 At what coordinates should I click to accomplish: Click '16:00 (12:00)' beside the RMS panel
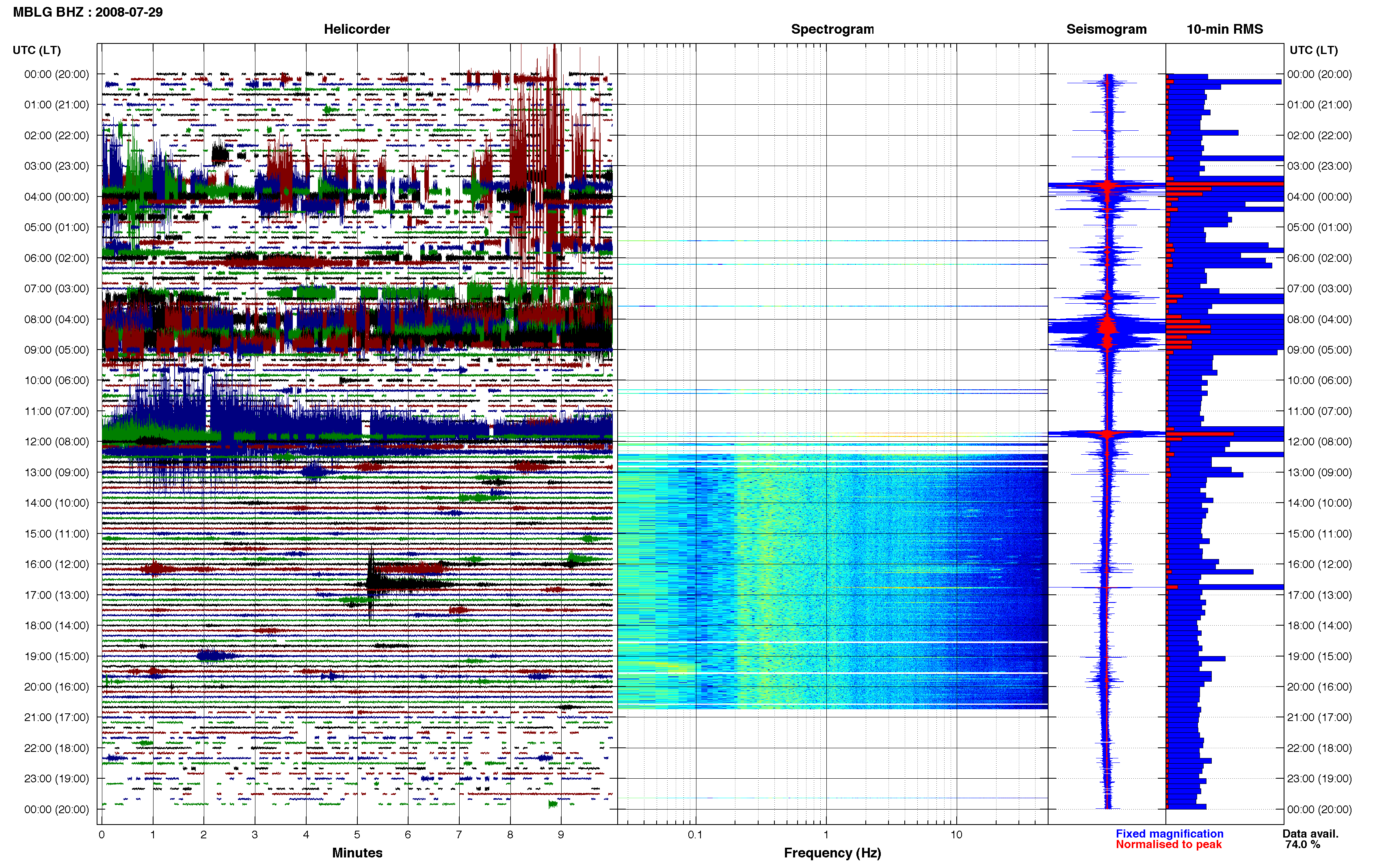1319,564
